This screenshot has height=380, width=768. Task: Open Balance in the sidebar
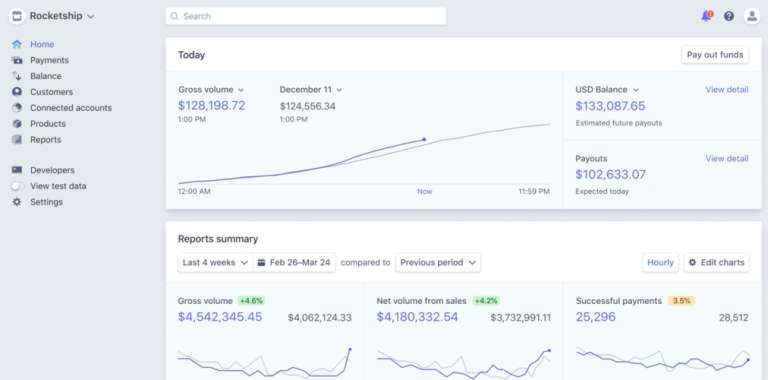pos(46,76)
